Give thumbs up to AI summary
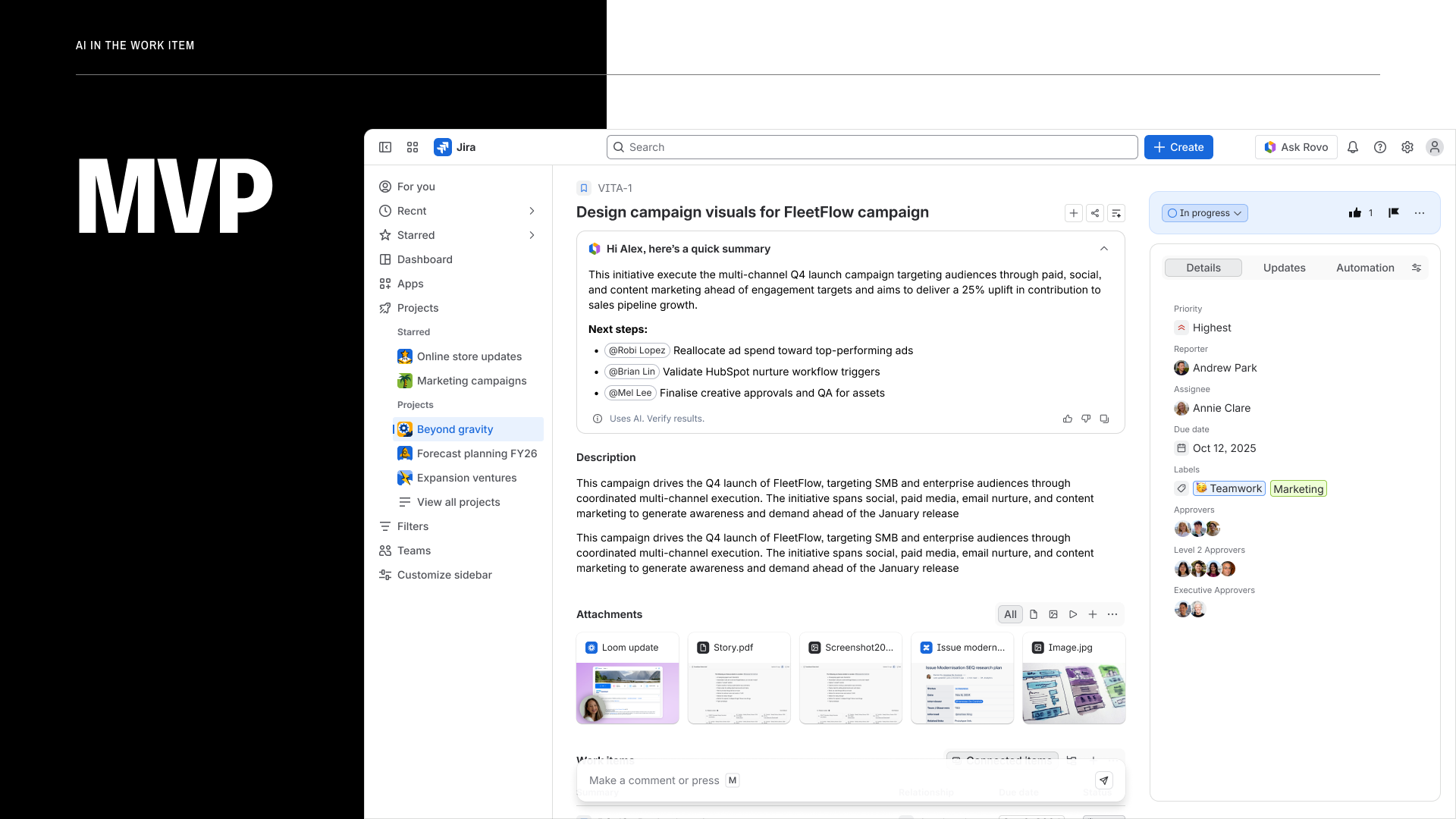 click(x=1068, y=419)
